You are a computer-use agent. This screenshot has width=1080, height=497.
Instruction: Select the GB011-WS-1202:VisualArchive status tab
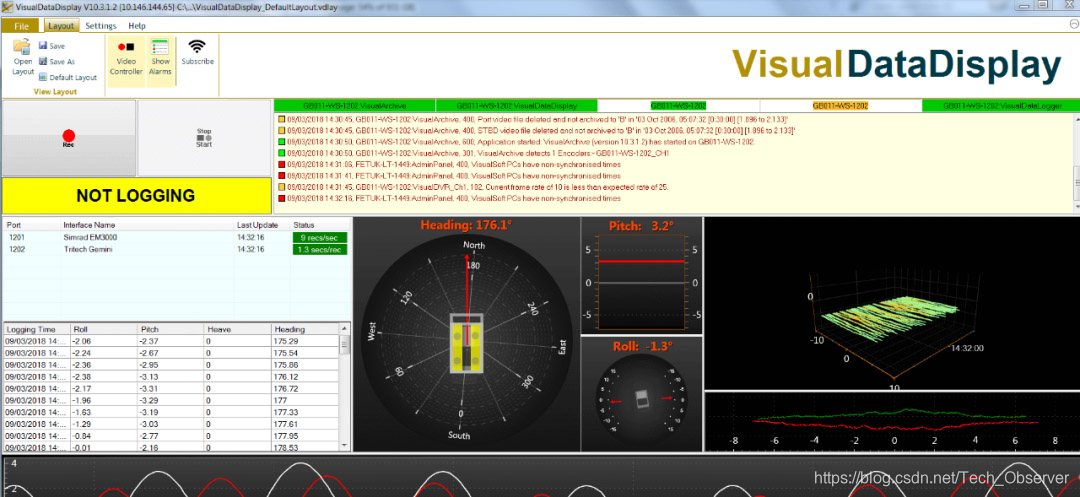click(355, 106)
